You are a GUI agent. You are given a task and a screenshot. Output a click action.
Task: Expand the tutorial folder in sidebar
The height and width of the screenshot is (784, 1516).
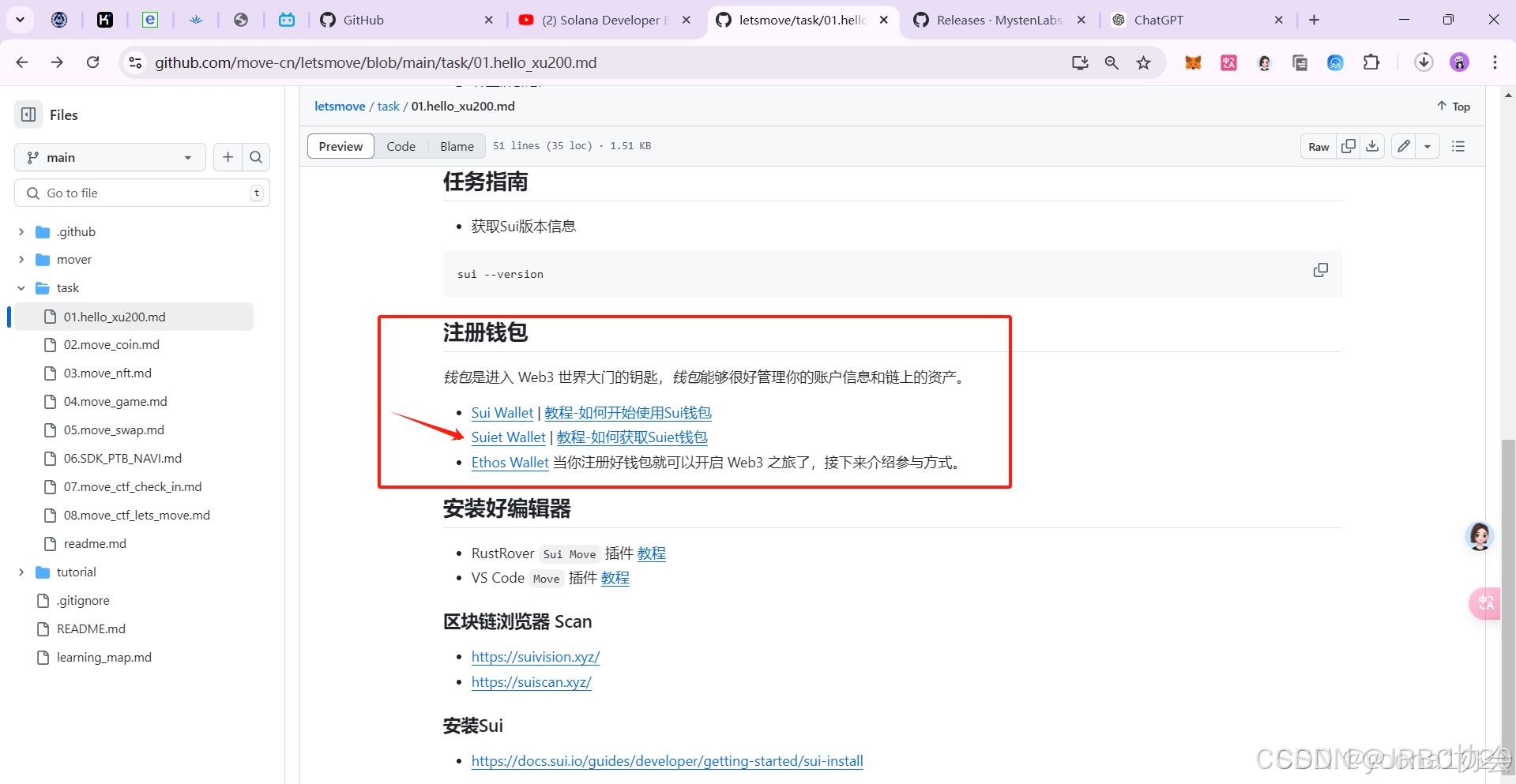[21, 572]
